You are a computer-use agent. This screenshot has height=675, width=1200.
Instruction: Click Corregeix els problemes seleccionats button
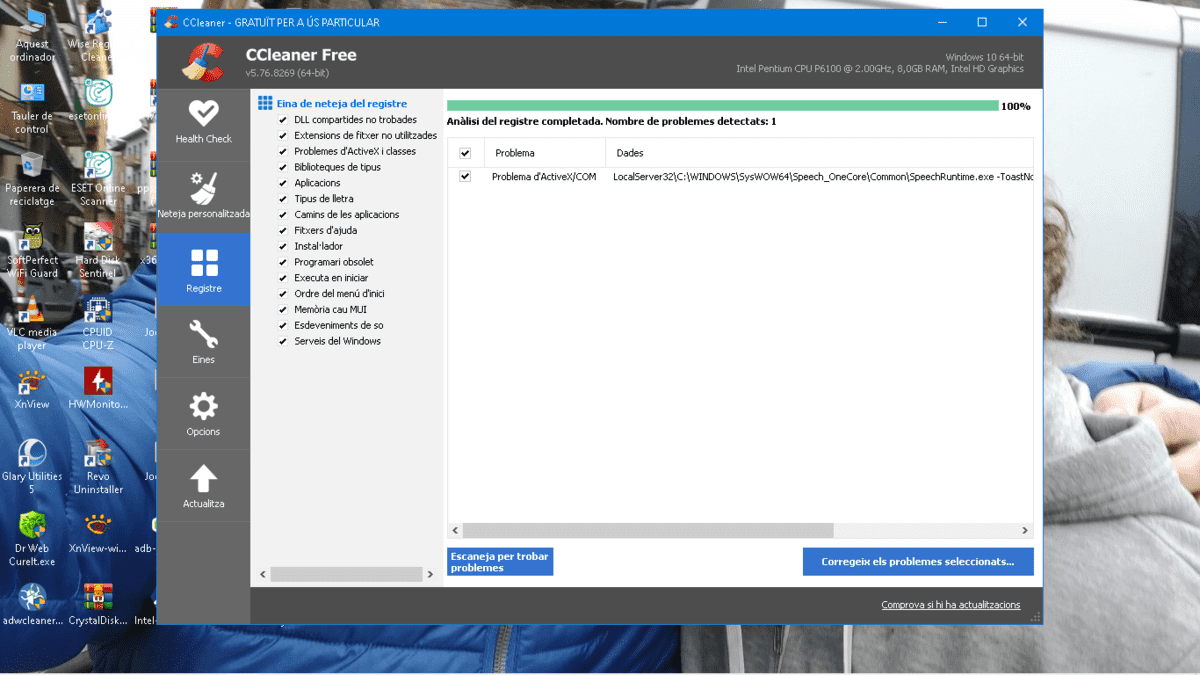coord(918,562)
